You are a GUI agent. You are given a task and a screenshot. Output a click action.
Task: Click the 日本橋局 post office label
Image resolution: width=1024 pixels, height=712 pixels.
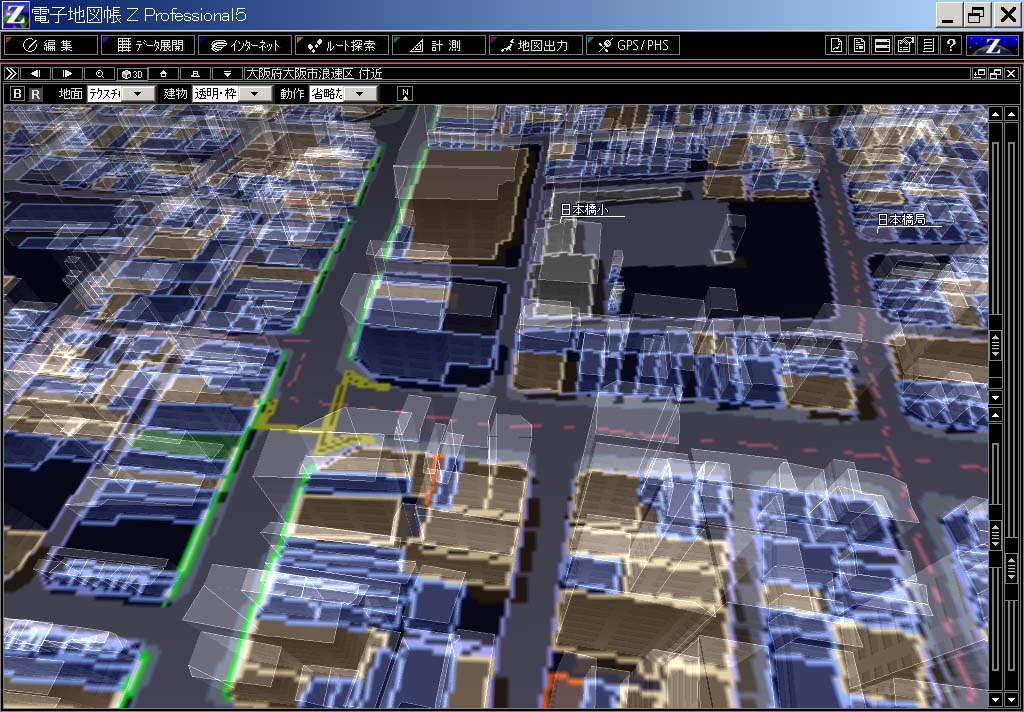tap(901, 219)
